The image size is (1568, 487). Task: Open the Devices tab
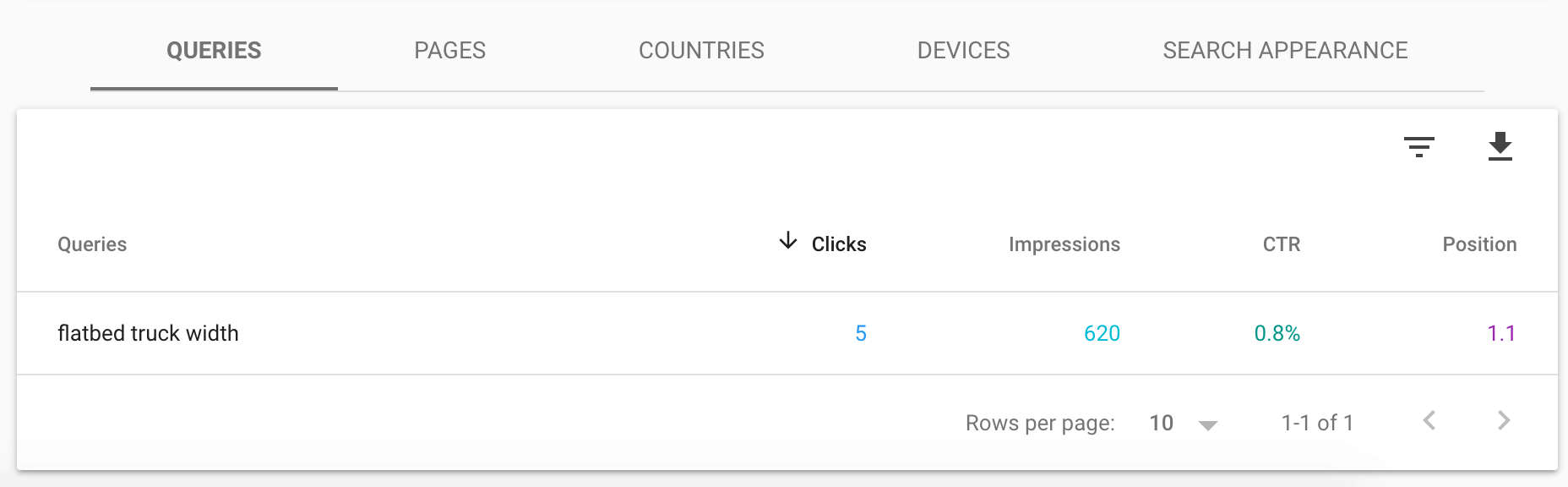pos(963,51)
